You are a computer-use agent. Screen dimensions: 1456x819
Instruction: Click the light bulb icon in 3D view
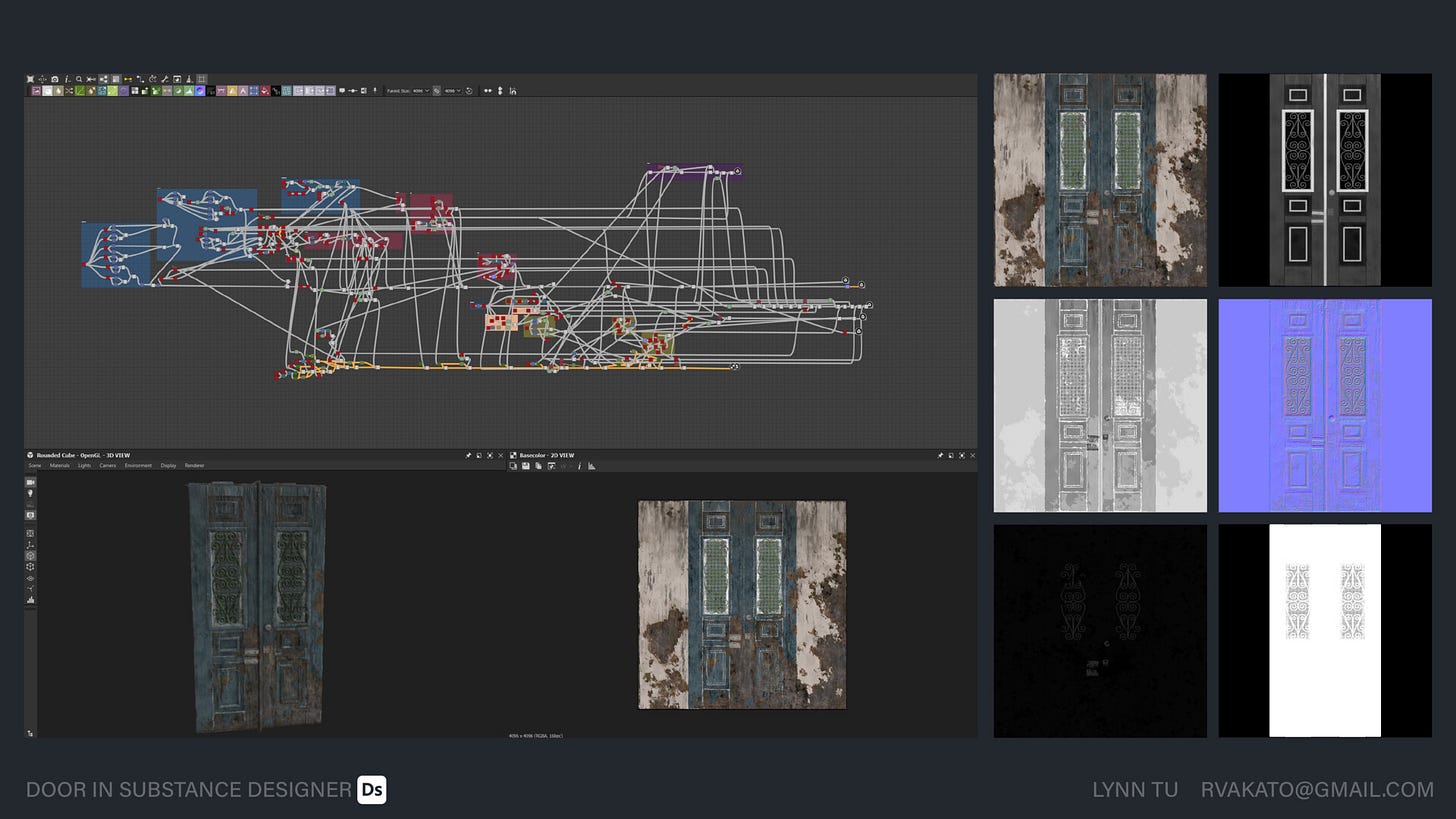coord(30,493)
